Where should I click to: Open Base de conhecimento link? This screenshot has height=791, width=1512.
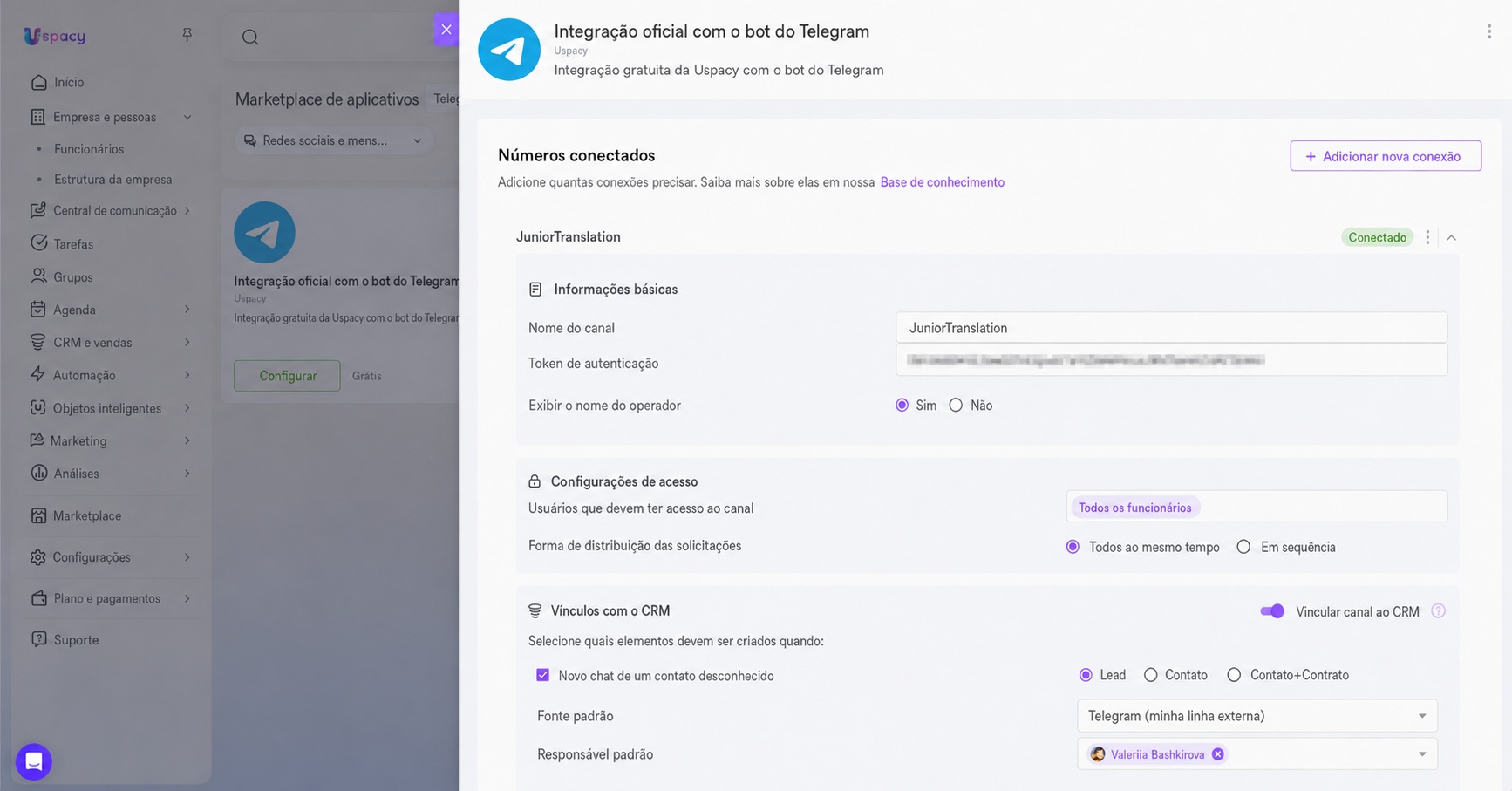942,182
